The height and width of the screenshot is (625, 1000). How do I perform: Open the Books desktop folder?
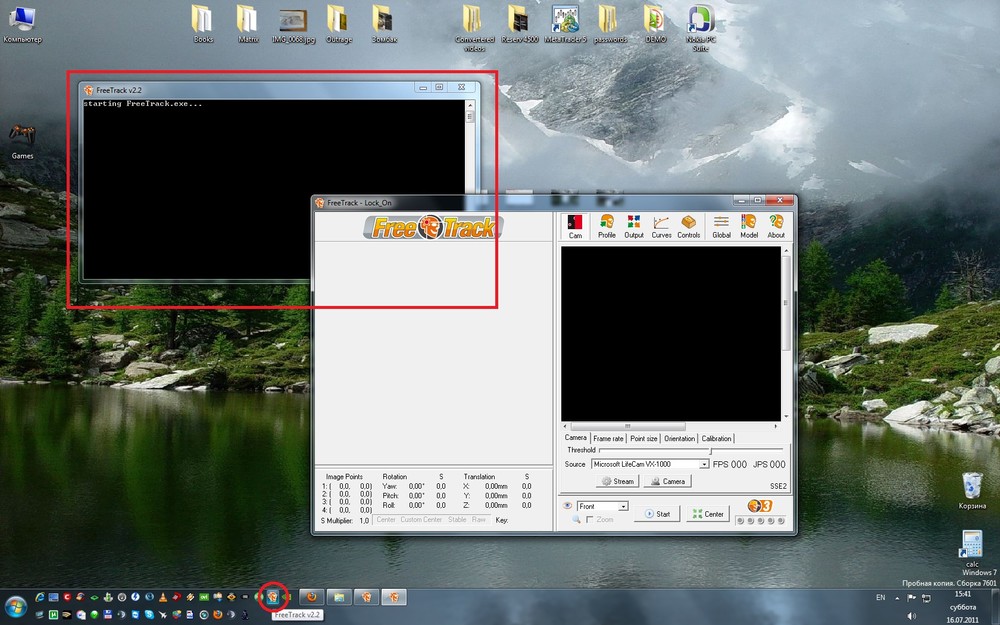click(x=203, y=24)
